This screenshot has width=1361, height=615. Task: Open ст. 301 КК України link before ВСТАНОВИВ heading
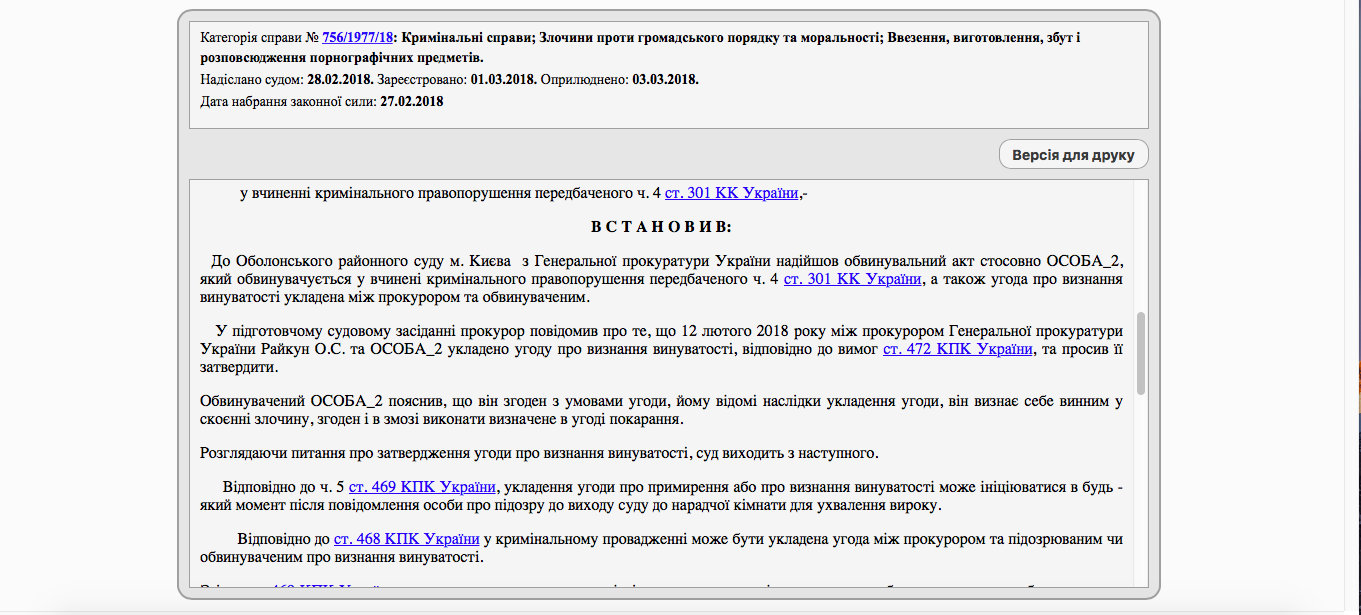click(732, 193)
